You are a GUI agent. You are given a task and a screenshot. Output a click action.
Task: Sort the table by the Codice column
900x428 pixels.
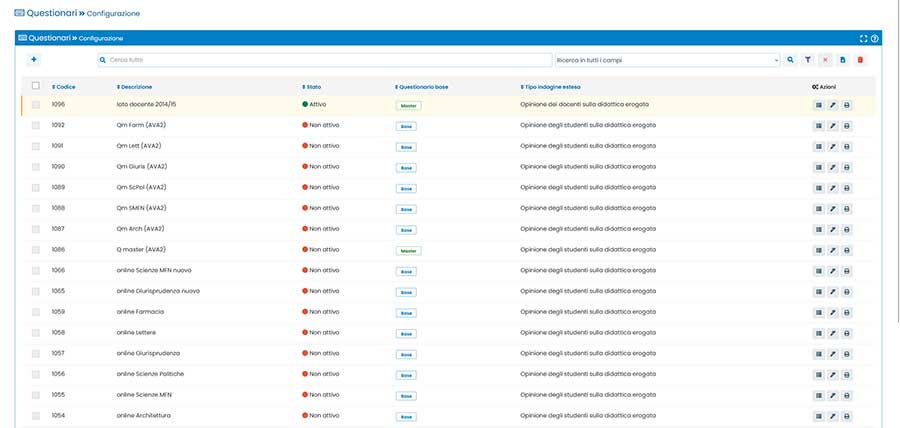(64, 87)
